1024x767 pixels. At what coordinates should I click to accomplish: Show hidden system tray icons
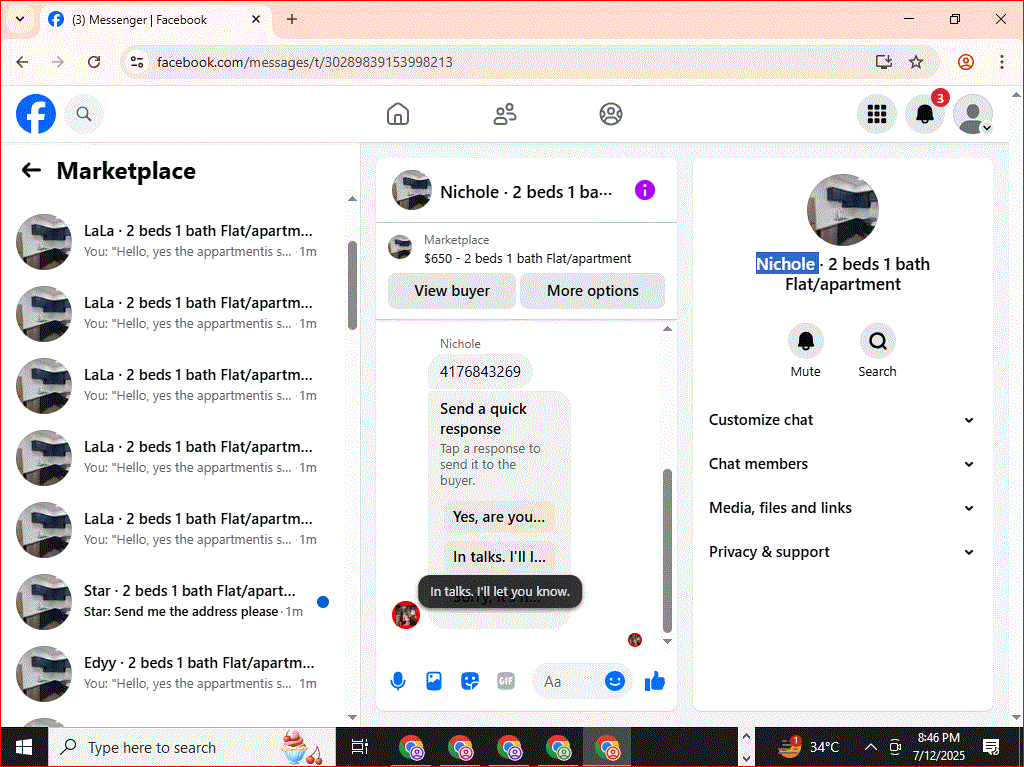(x=871, y=747)
